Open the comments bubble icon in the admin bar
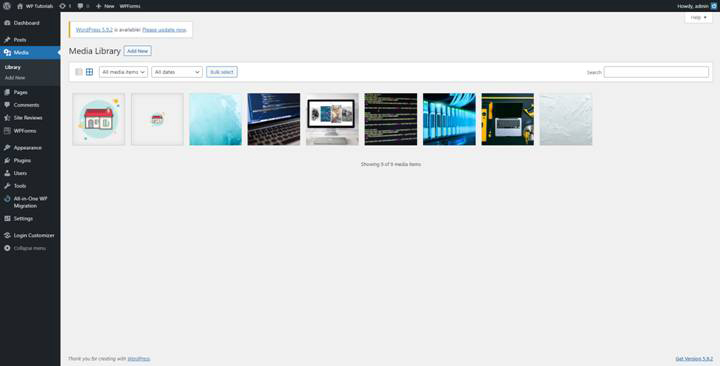 (x=80, y=6)
